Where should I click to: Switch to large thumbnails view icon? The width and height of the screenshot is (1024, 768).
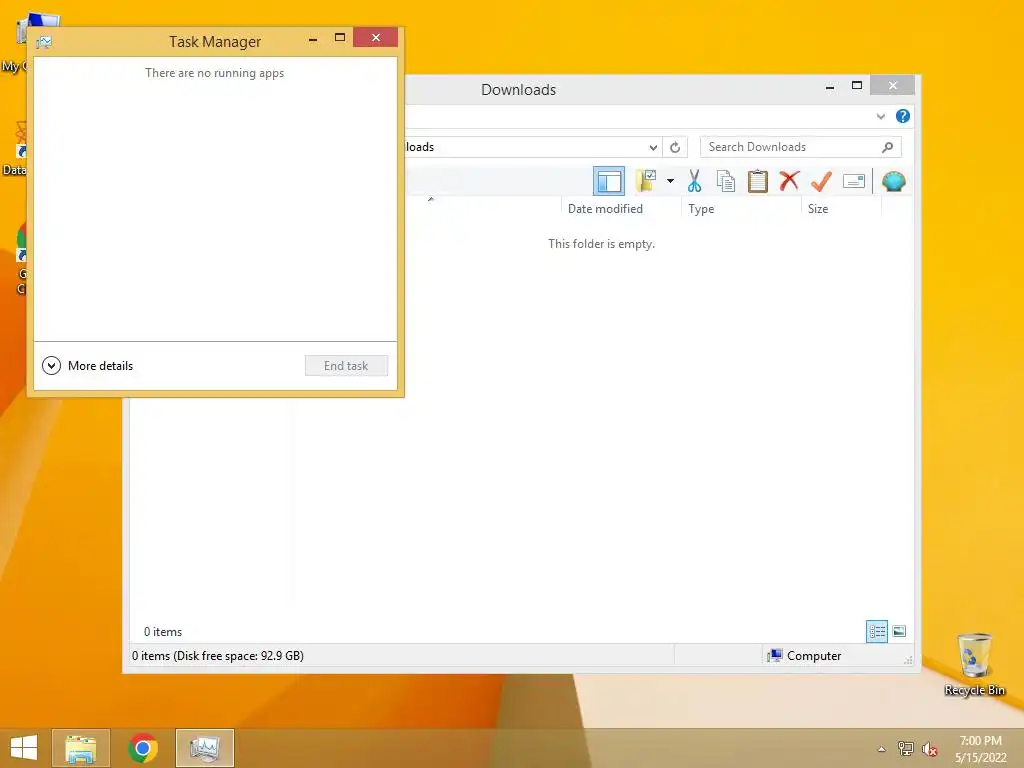899,631
